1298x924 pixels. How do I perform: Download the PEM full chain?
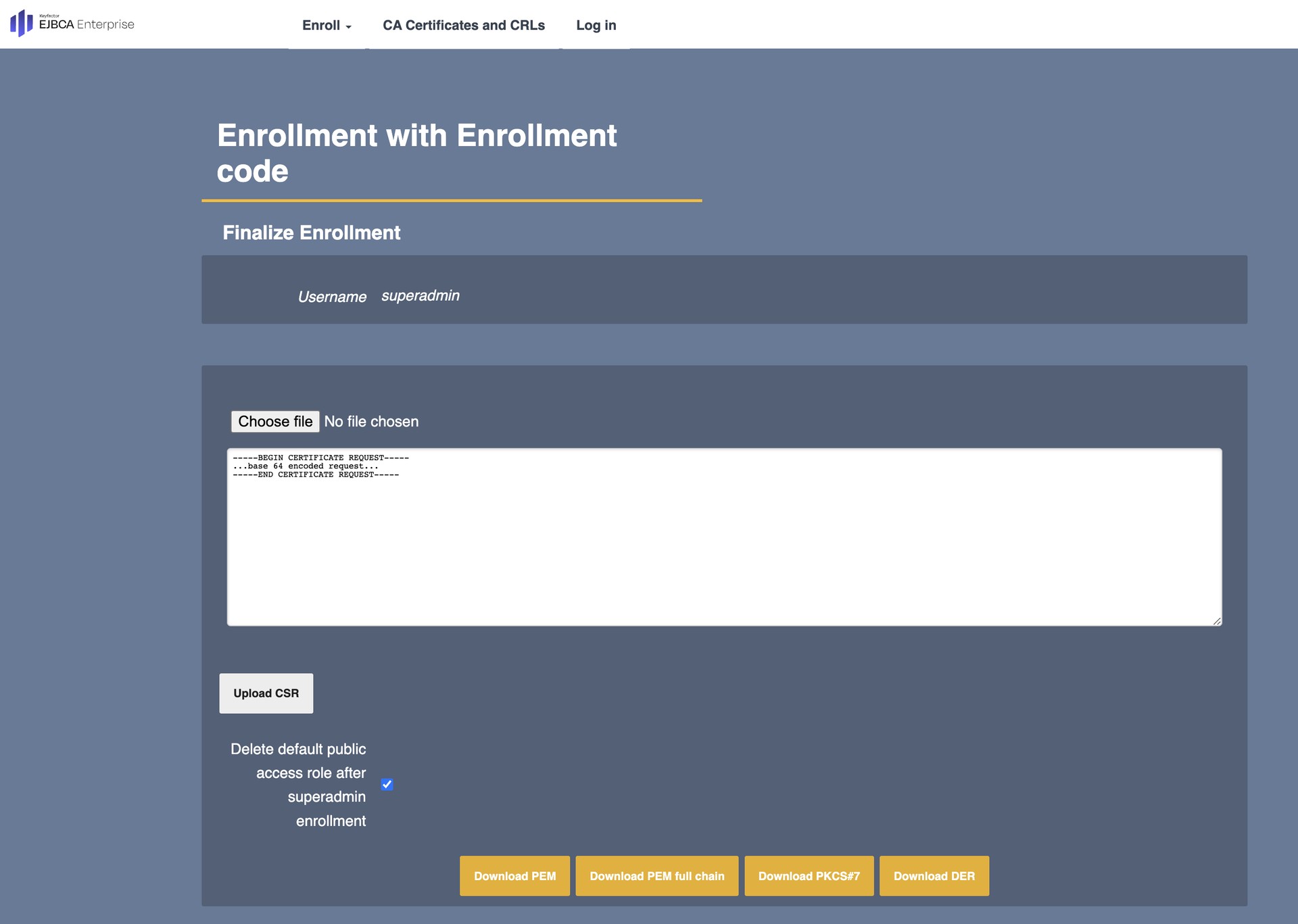pos(656,876)
